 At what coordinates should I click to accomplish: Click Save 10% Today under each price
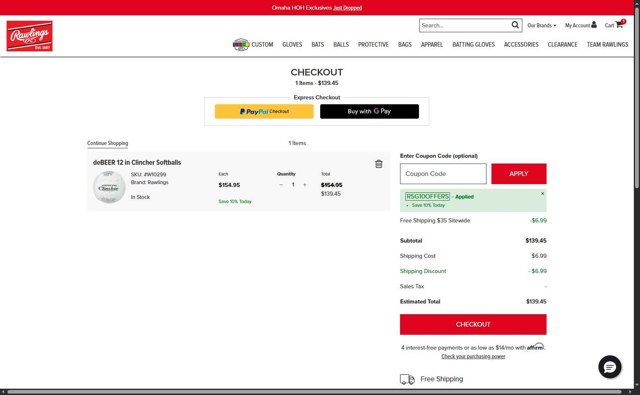coord(235,202)
